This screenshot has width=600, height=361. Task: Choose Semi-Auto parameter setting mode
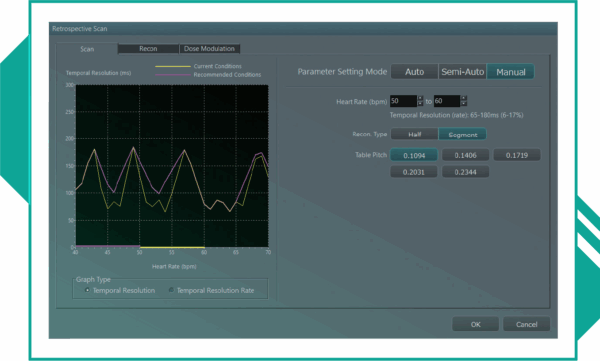(462, 72)
